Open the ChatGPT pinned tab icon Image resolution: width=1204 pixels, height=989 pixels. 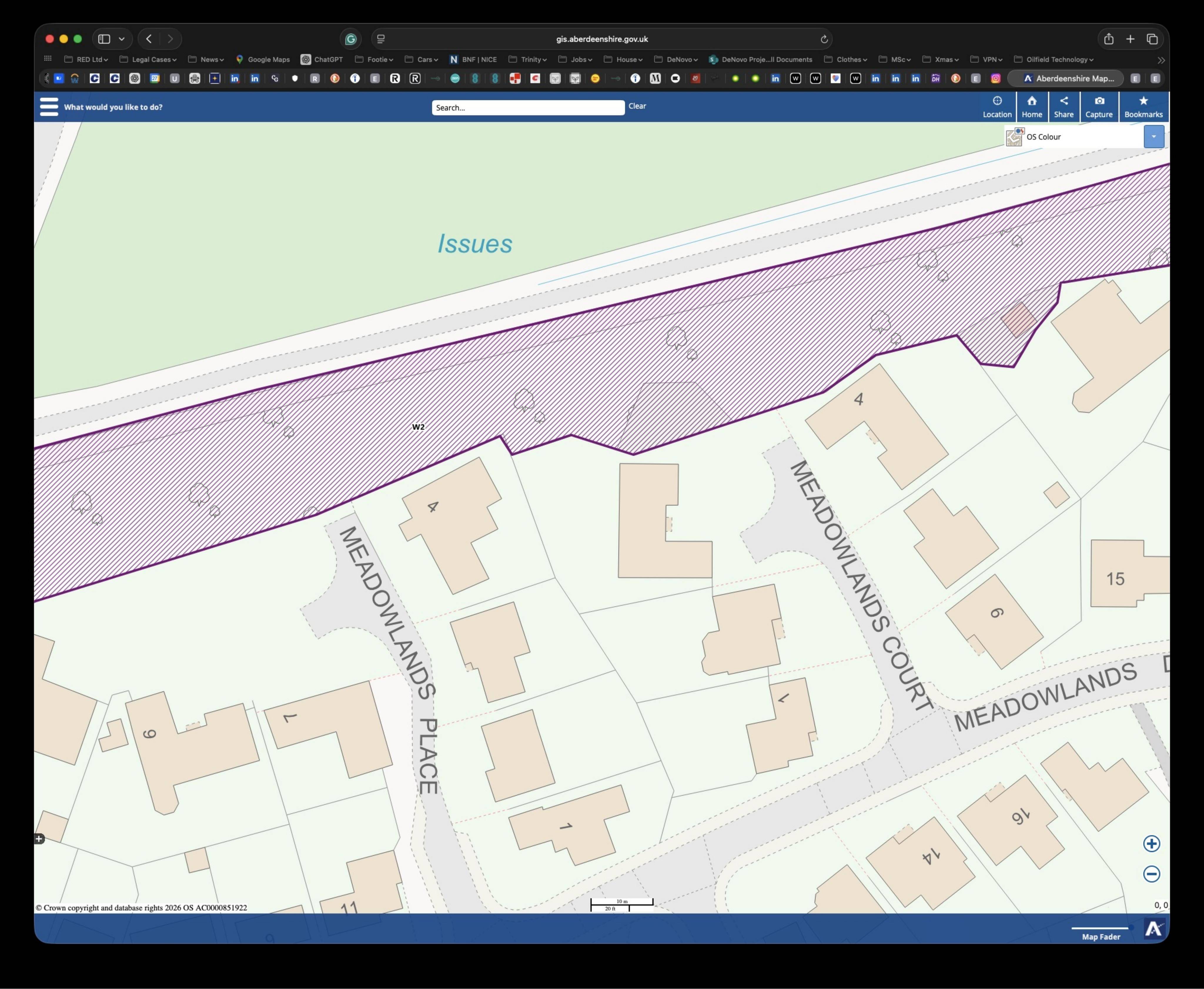(134, 78)
